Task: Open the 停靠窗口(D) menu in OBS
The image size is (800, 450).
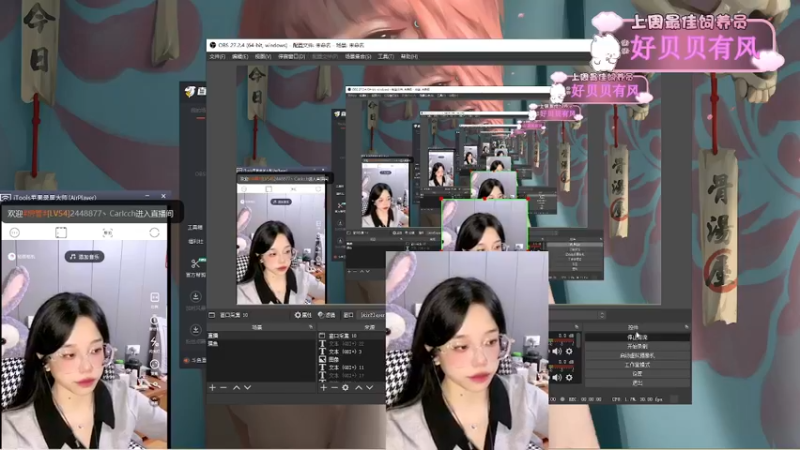Action: [291, 57]
